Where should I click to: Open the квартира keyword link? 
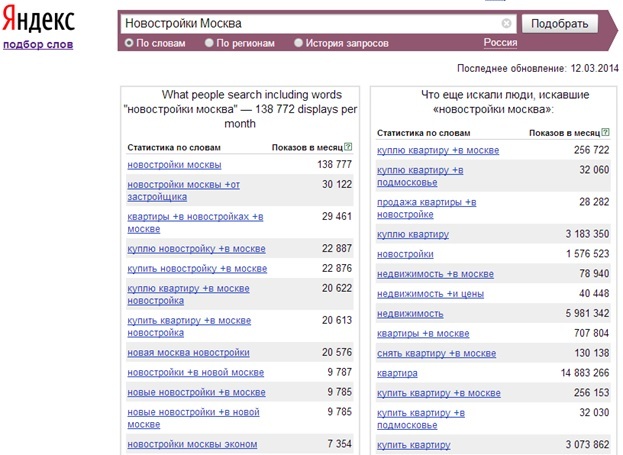(397, 373)
